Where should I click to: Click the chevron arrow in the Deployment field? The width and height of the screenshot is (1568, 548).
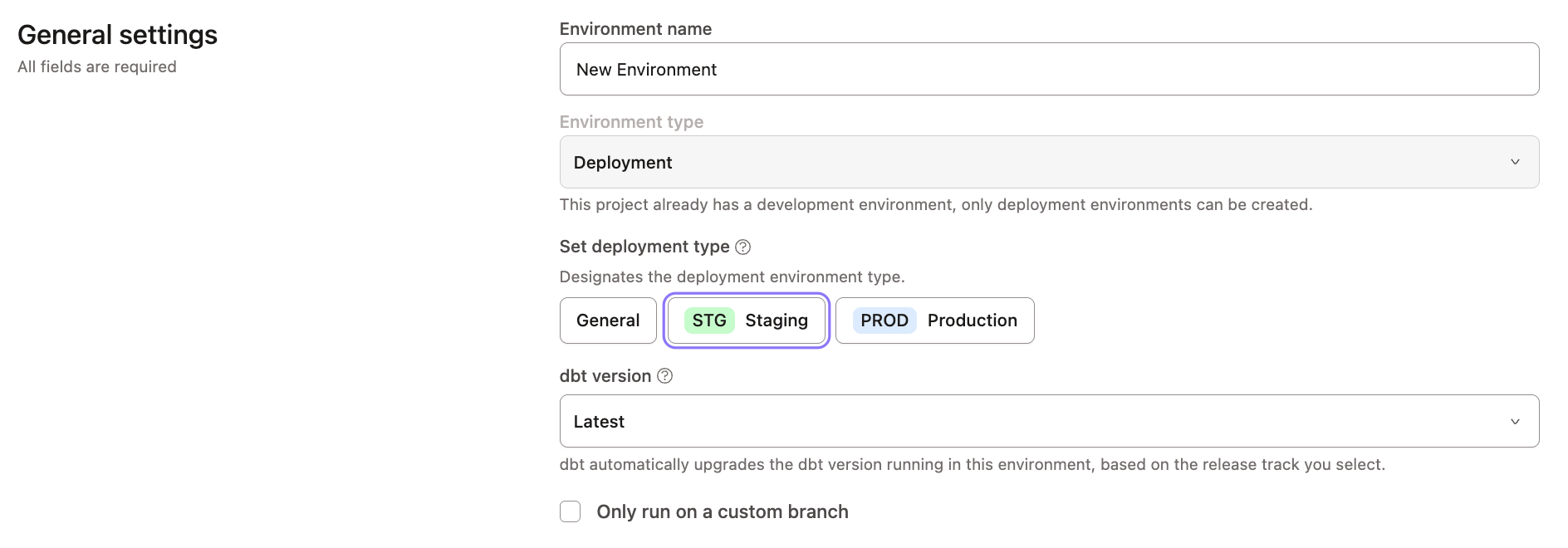click(x=1515, y=162)
